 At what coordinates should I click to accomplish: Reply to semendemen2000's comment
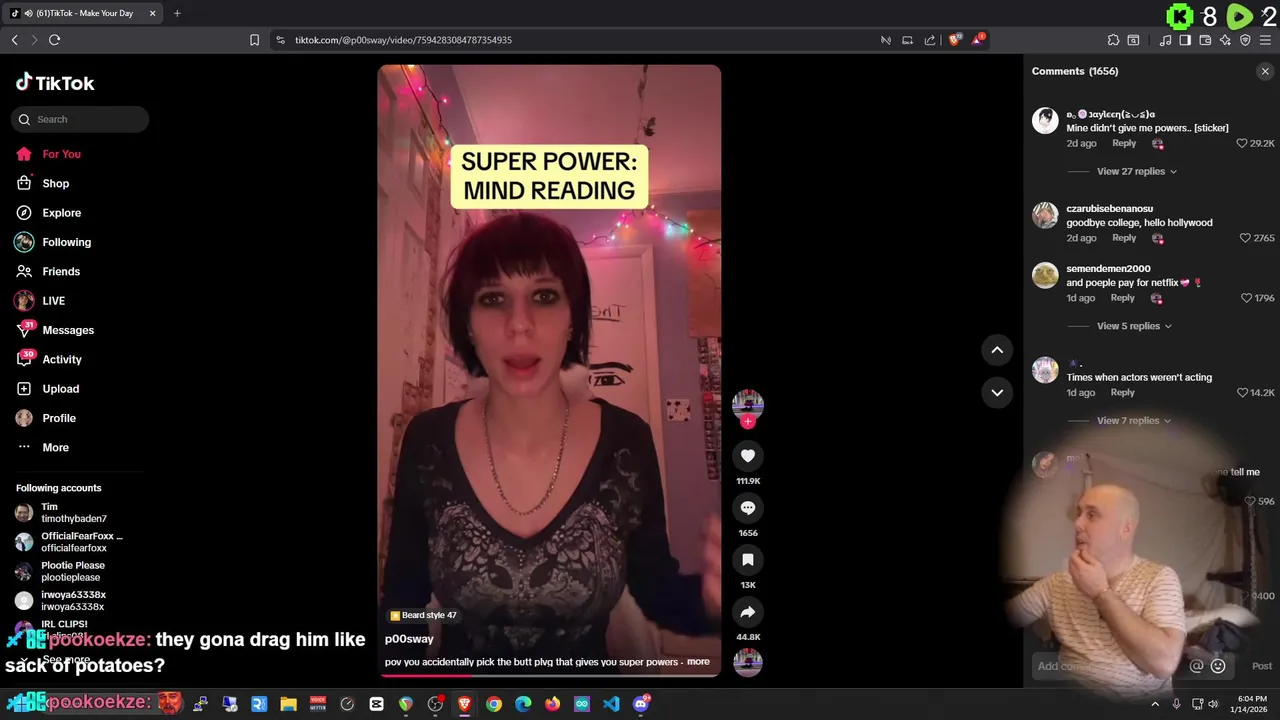[1122, 298]
